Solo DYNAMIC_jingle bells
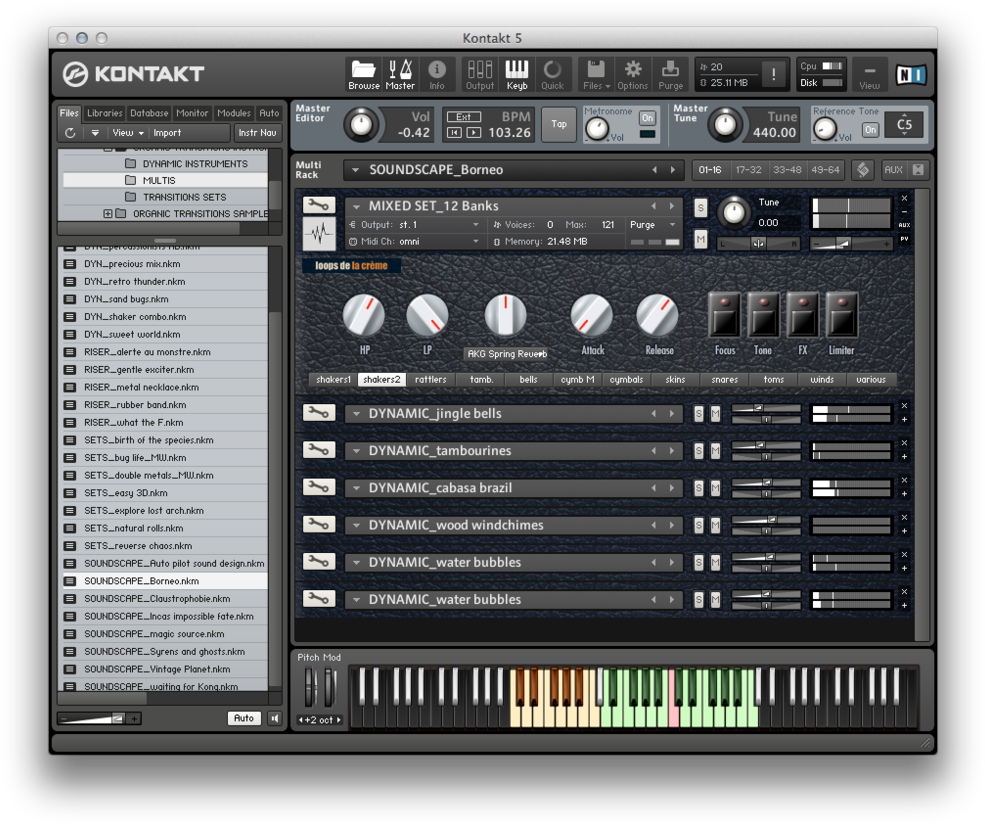This screenshot has width=985, height=824. click(x=699, y=414)
